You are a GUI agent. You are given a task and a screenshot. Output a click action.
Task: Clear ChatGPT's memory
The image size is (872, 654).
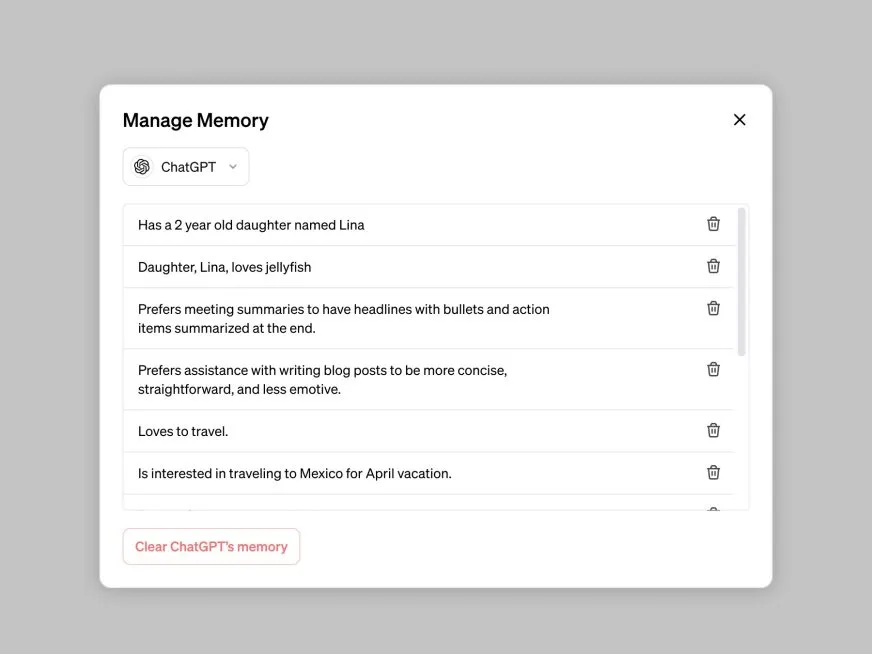tap(211, 547)
